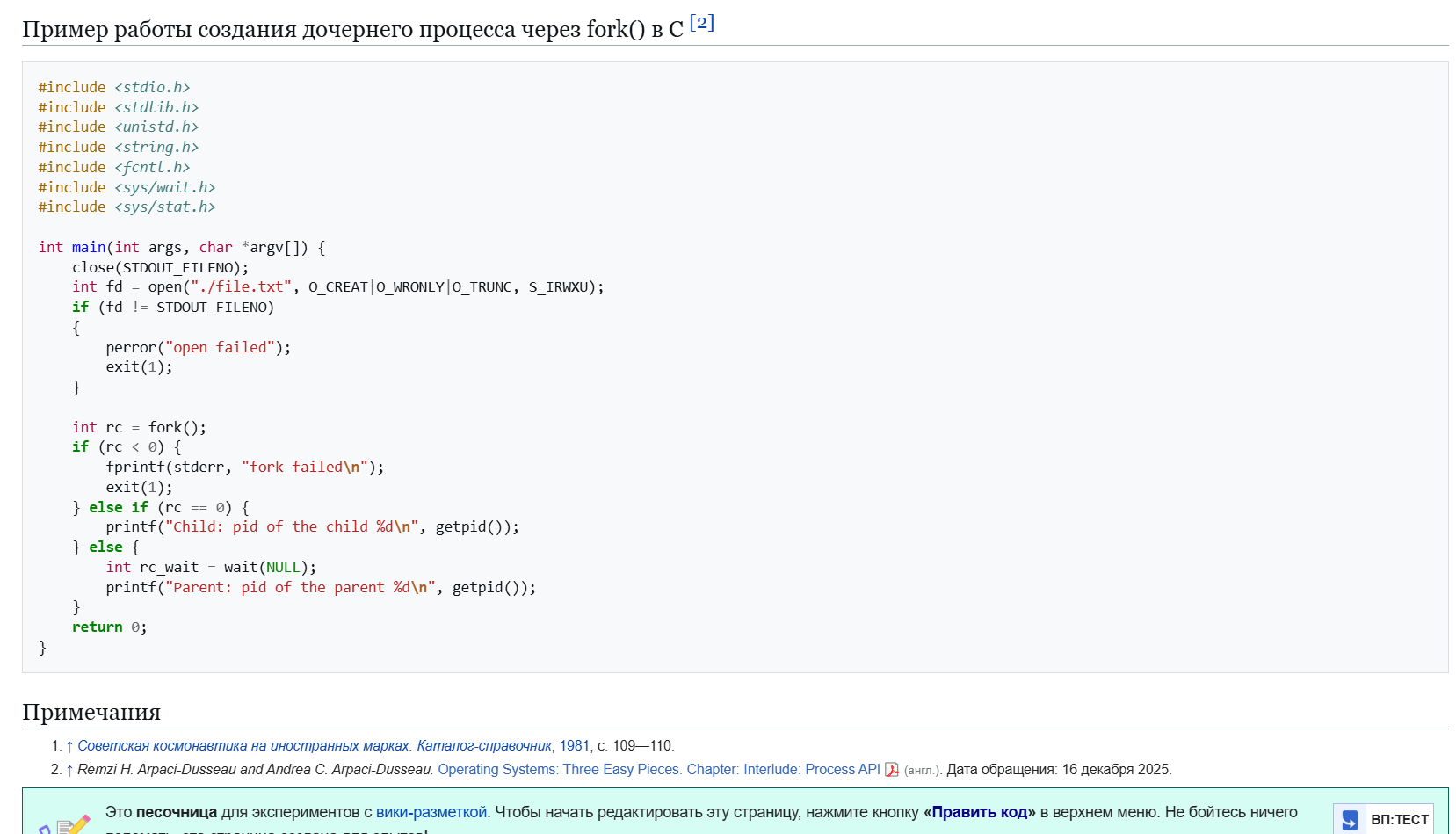Click the bold word «песочница»
Viewport: 1456px width, 834px height.
[x=176, y=812]
